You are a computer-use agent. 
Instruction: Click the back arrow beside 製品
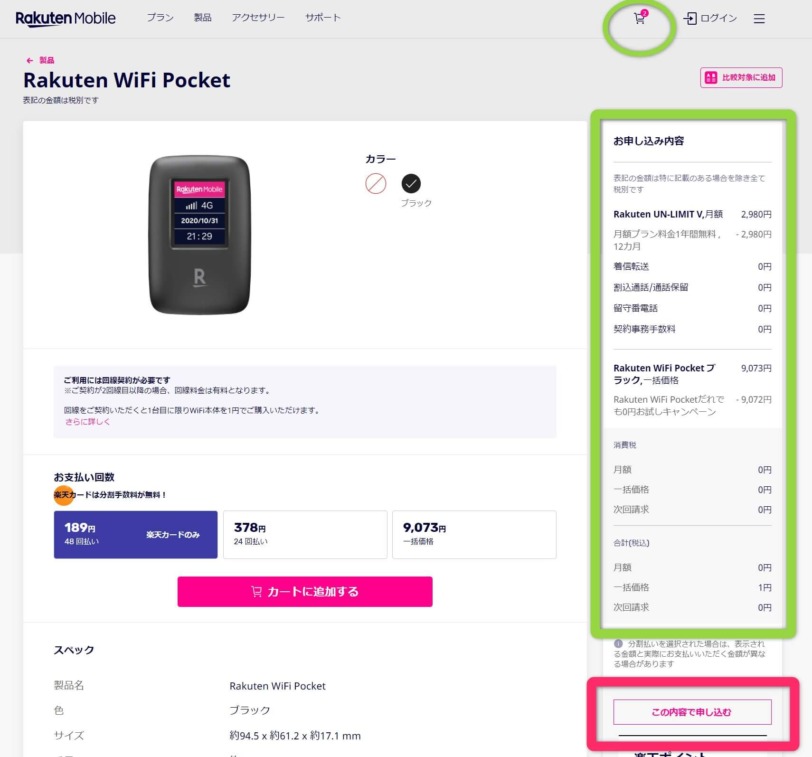[x=30, y=61]
